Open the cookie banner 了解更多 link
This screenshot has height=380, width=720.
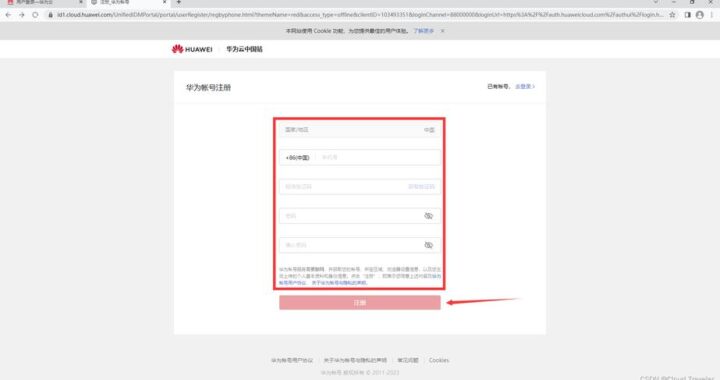click(423, 31)
